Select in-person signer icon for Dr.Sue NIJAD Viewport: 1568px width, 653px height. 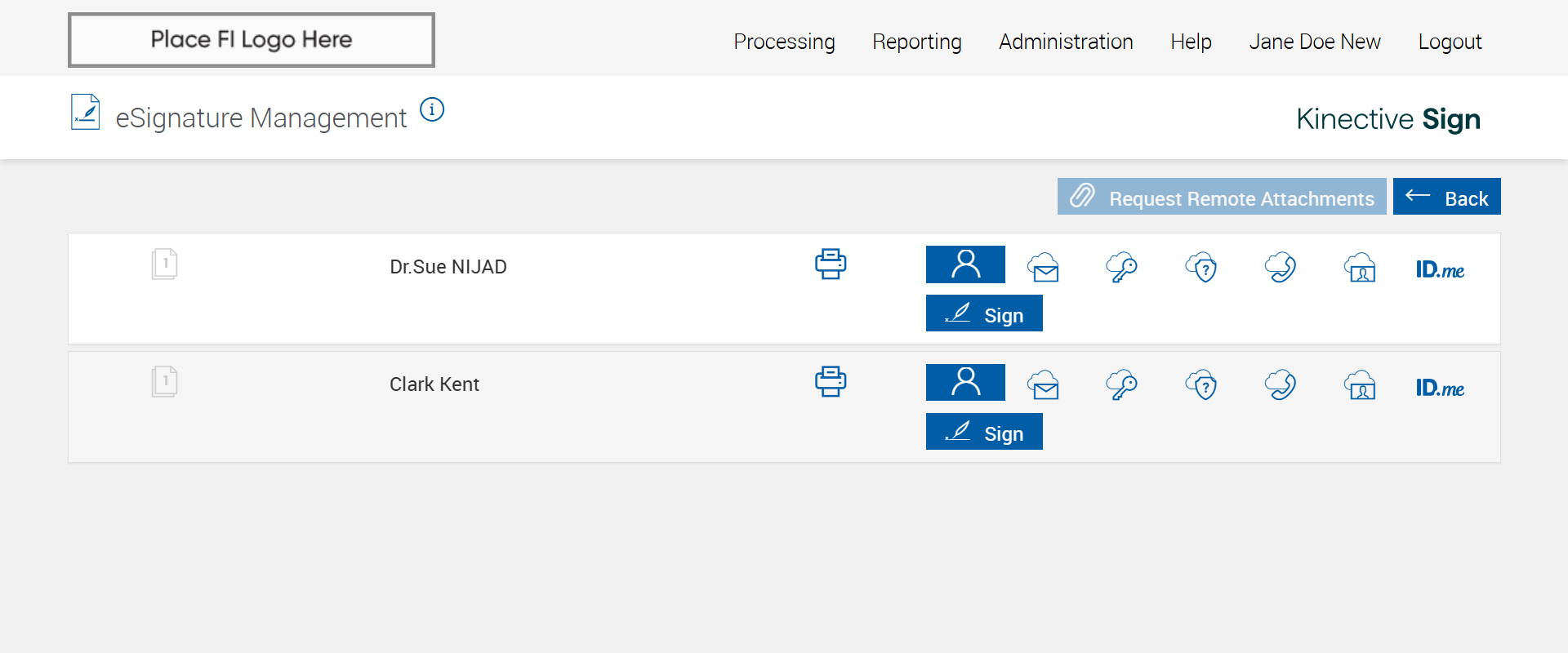coord(965,264)
